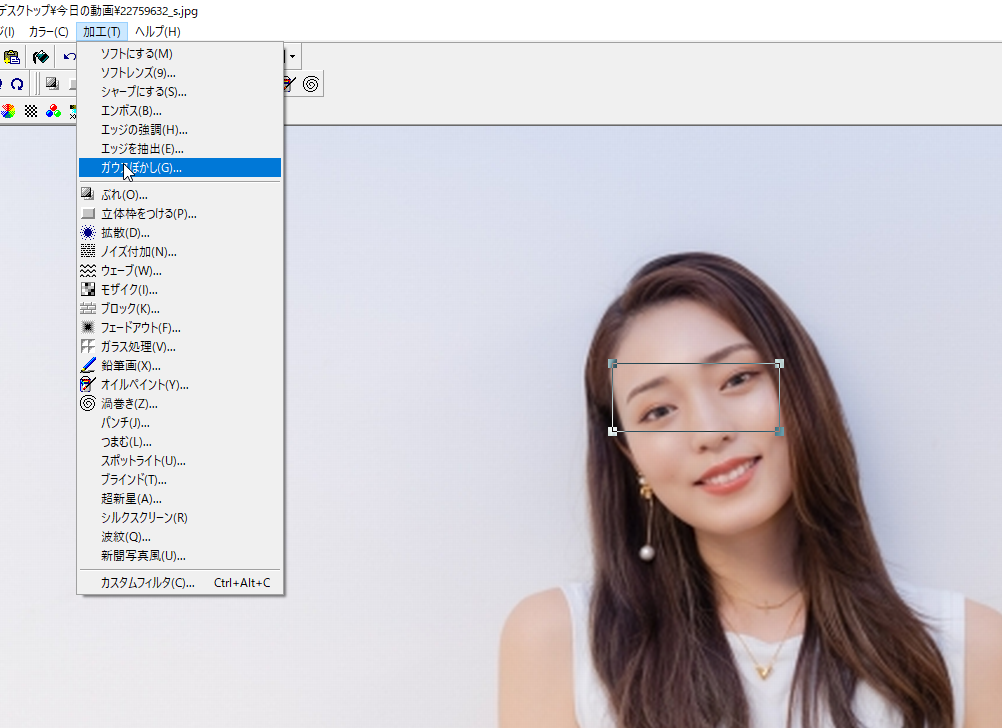The height and width of the screenshot is (728, 1002).
Task: Apply スポットライト(U)... effect
Action: pyautogui.click(x=180, y=461)
